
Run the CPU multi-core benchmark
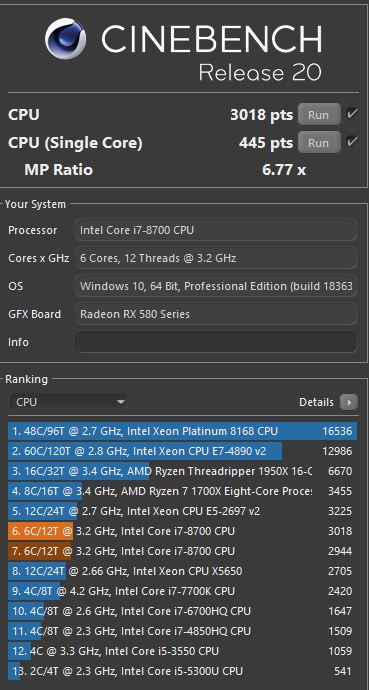point(319,115)
